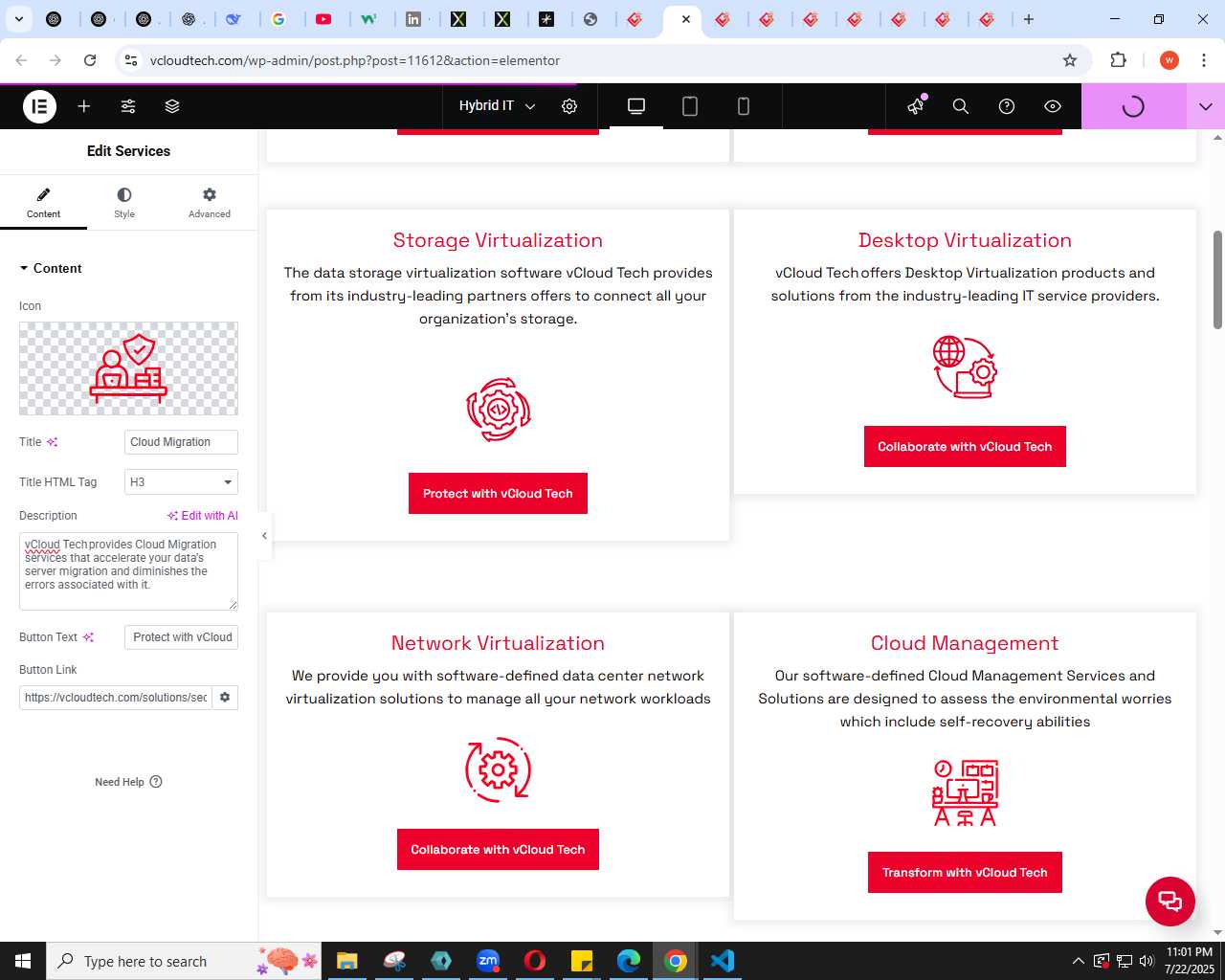Open a new Chrome tab
Image resolution: width=1225 pixels, height=980 pixels.
[1029, 19]
